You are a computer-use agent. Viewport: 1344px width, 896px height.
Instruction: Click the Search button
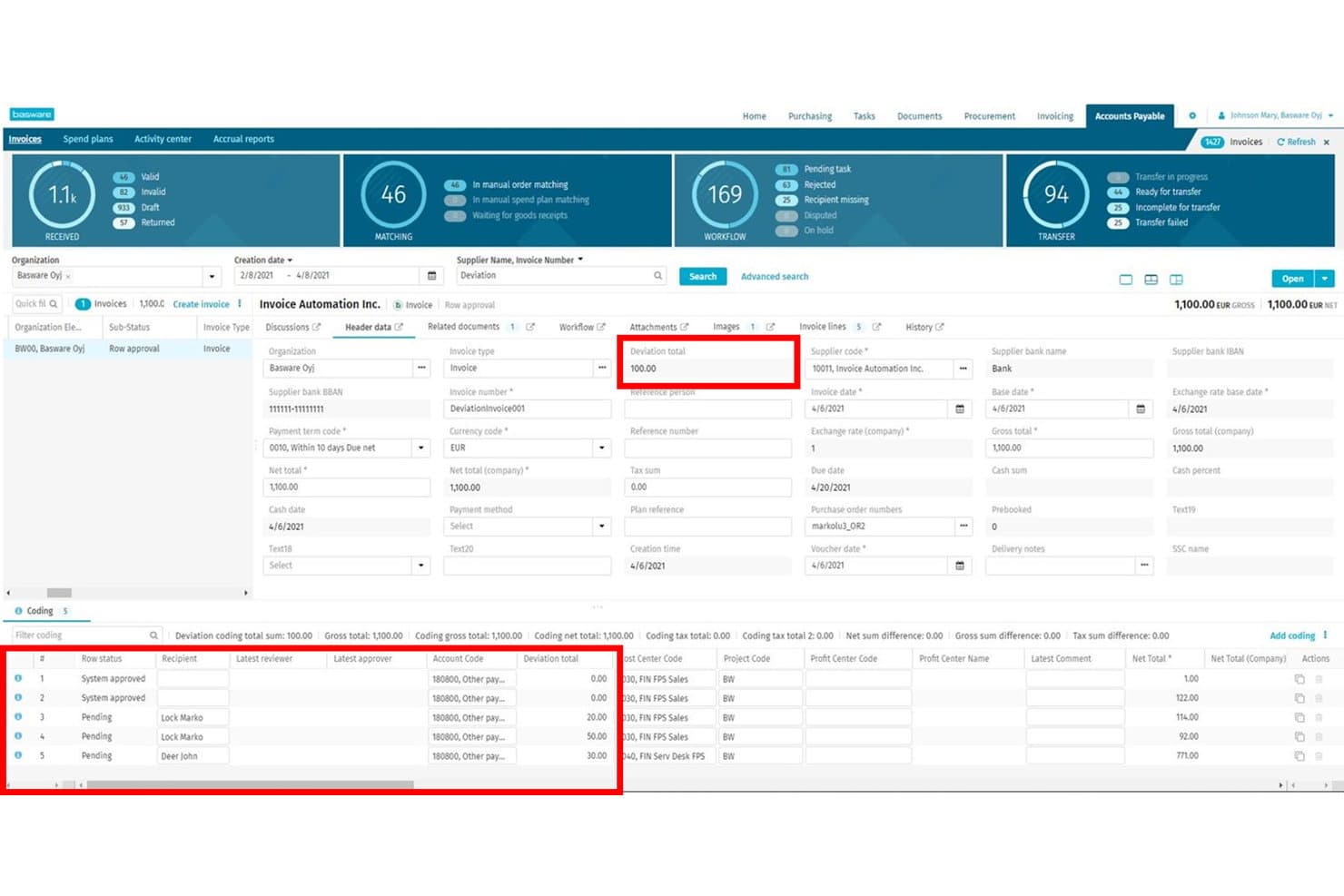[703, 277]
